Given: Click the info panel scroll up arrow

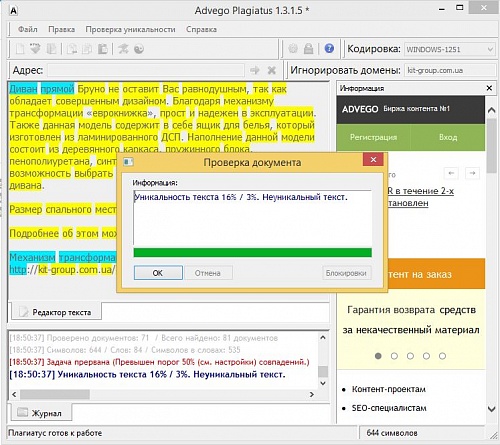Looking at the screenshot, I should click(491, 110).
